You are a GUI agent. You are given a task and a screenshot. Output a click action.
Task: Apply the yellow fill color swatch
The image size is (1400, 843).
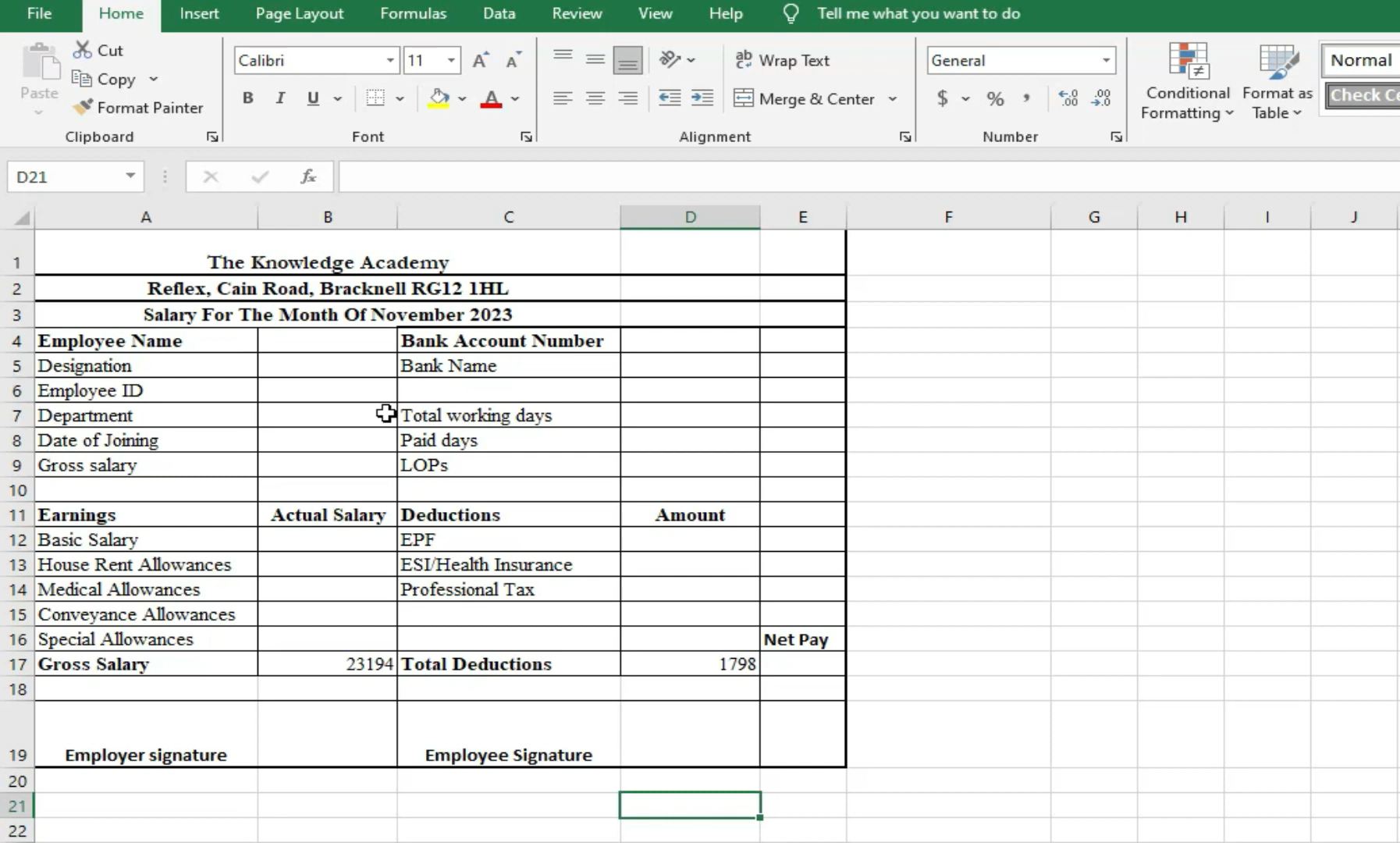[x=439, y=99]
